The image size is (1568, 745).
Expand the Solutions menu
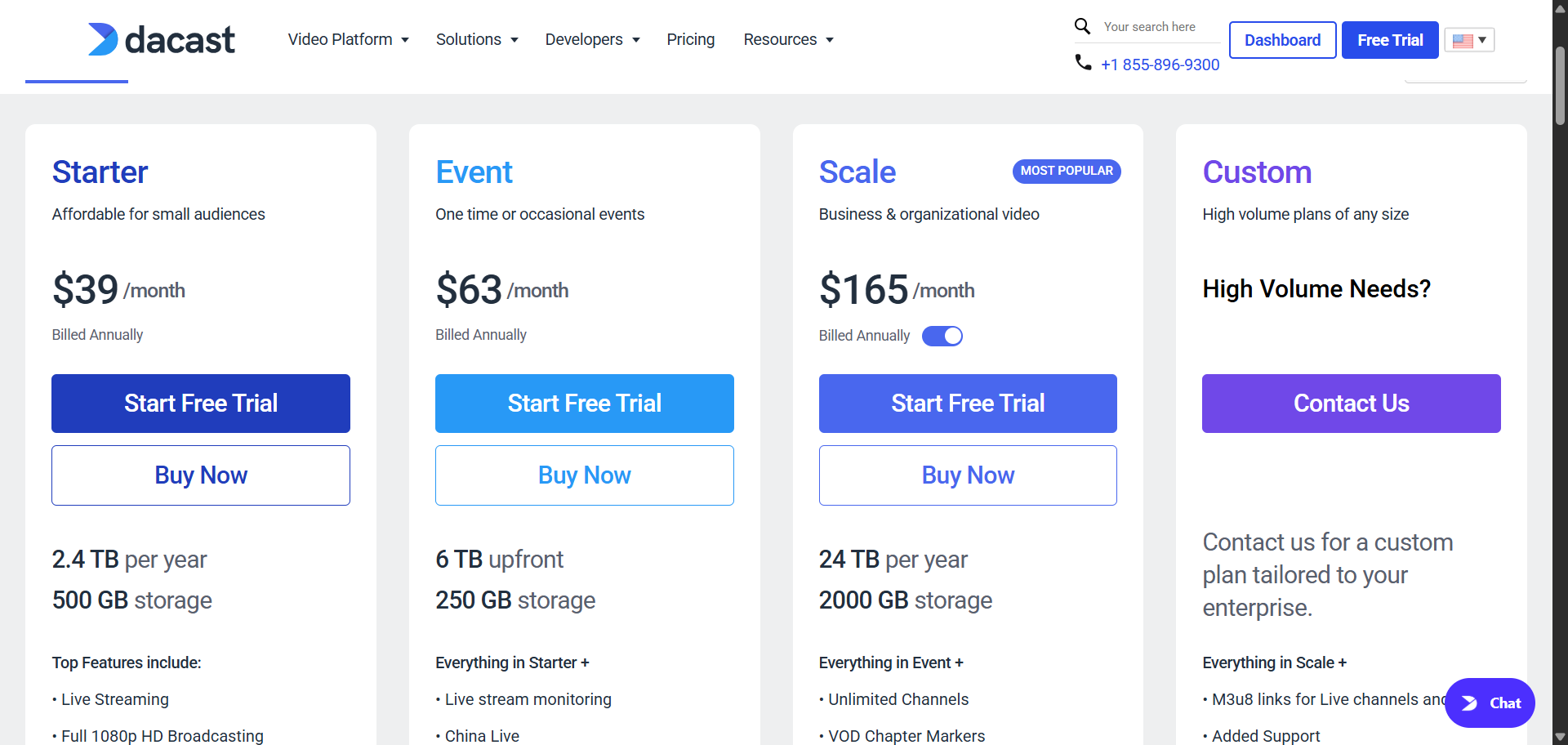(477, 39)
